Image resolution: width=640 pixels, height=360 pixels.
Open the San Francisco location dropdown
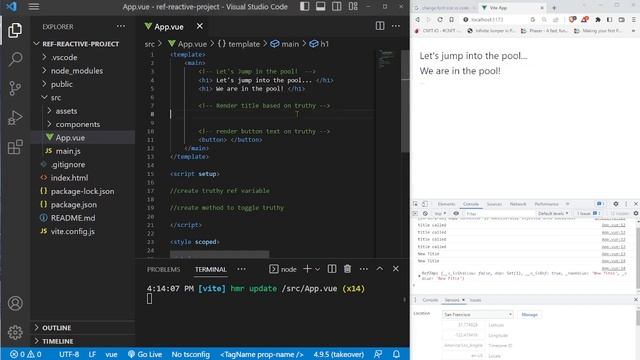(x=478, y=315)
